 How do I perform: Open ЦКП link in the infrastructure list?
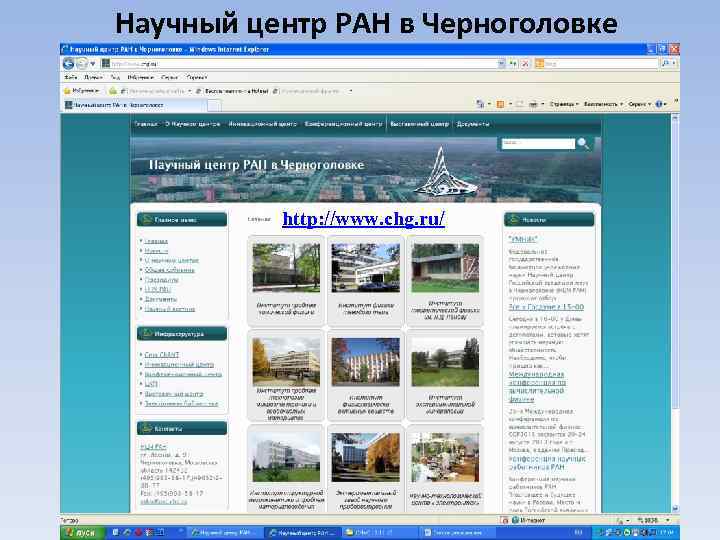151,384
